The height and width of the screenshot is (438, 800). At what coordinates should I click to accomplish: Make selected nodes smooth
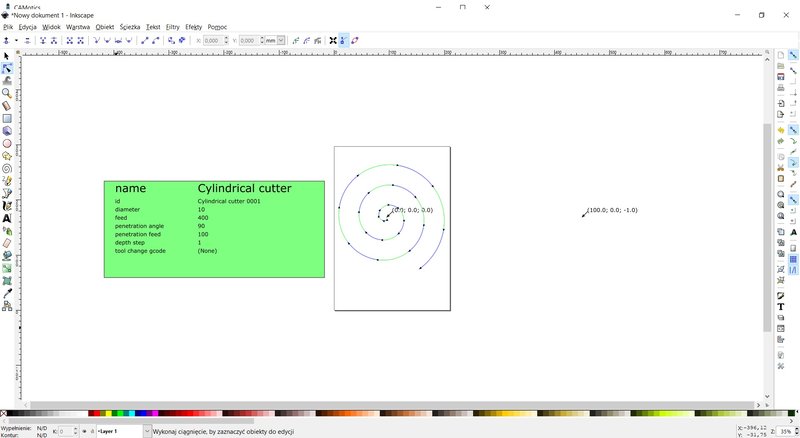point(107,40)
